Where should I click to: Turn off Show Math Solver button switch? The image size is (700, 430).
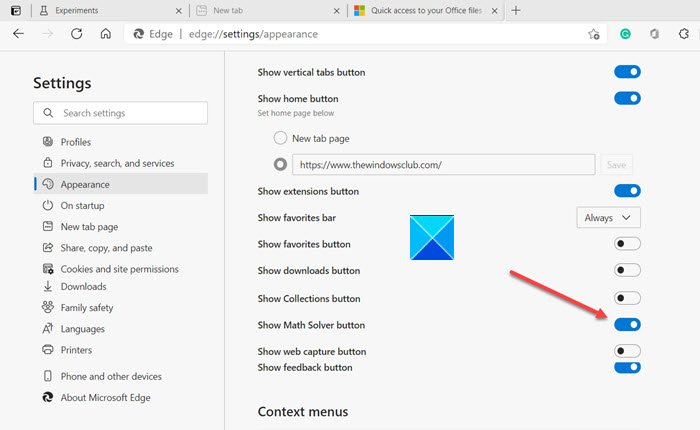click(627, 325)
